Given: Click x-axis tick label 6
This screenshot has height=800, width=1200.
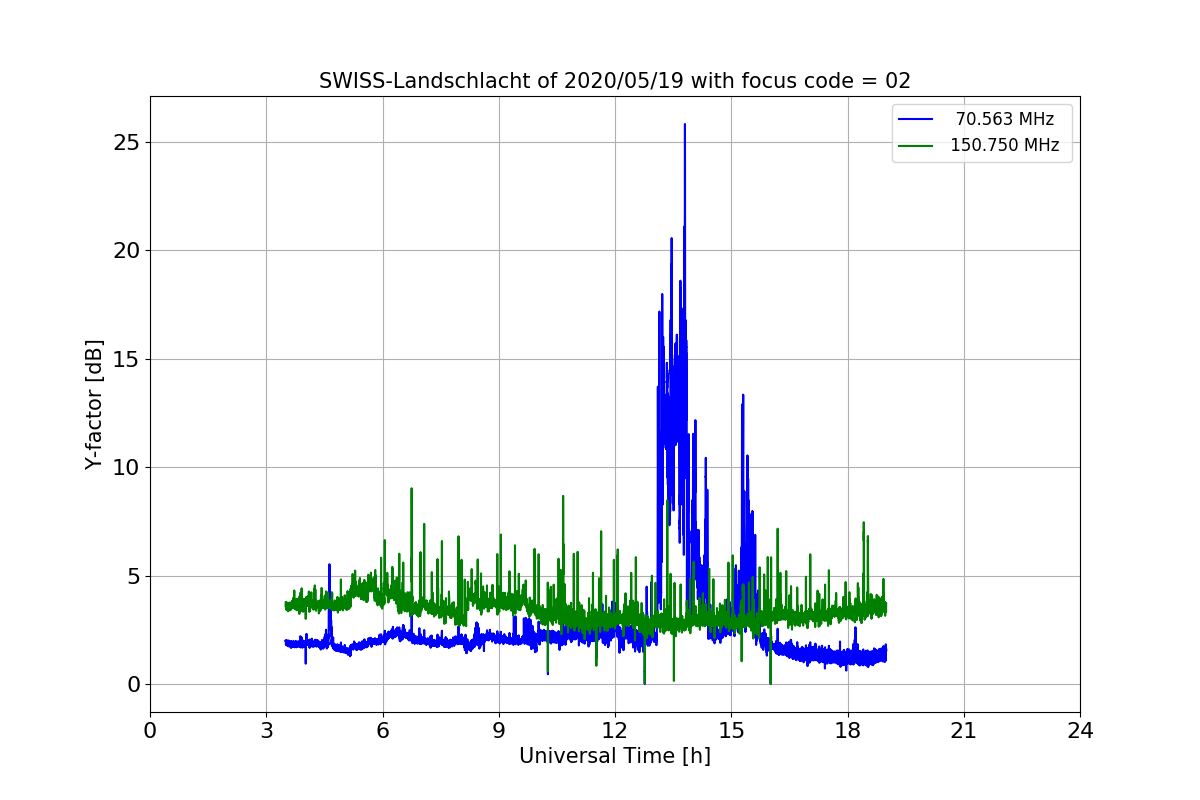Looking at the screenshot, I should point(383,731).
